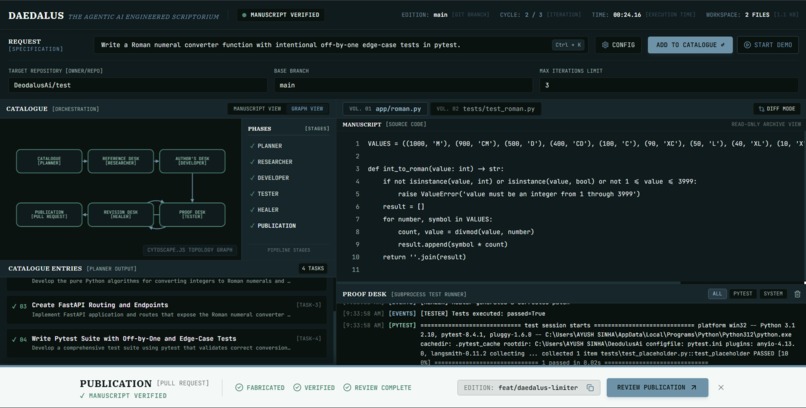Click the PLANNER phase checkmark
The height and width of the screenshot is (408, 806).
coord(252,146)
